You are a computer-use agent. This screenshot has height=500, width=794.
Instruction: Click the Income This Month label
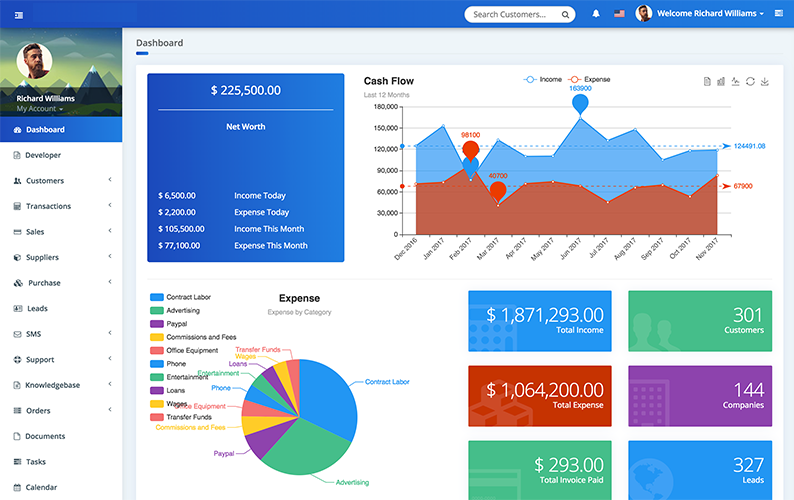(269, 229)
